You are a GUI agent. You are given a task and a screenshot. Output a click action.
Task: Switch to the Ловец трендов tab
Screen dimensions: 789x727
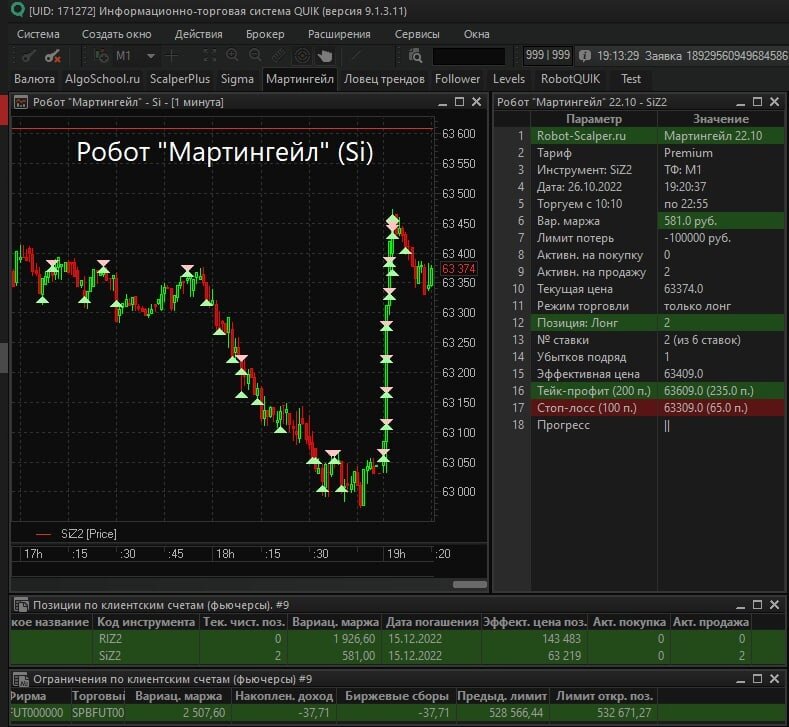[x=384, y=79]
